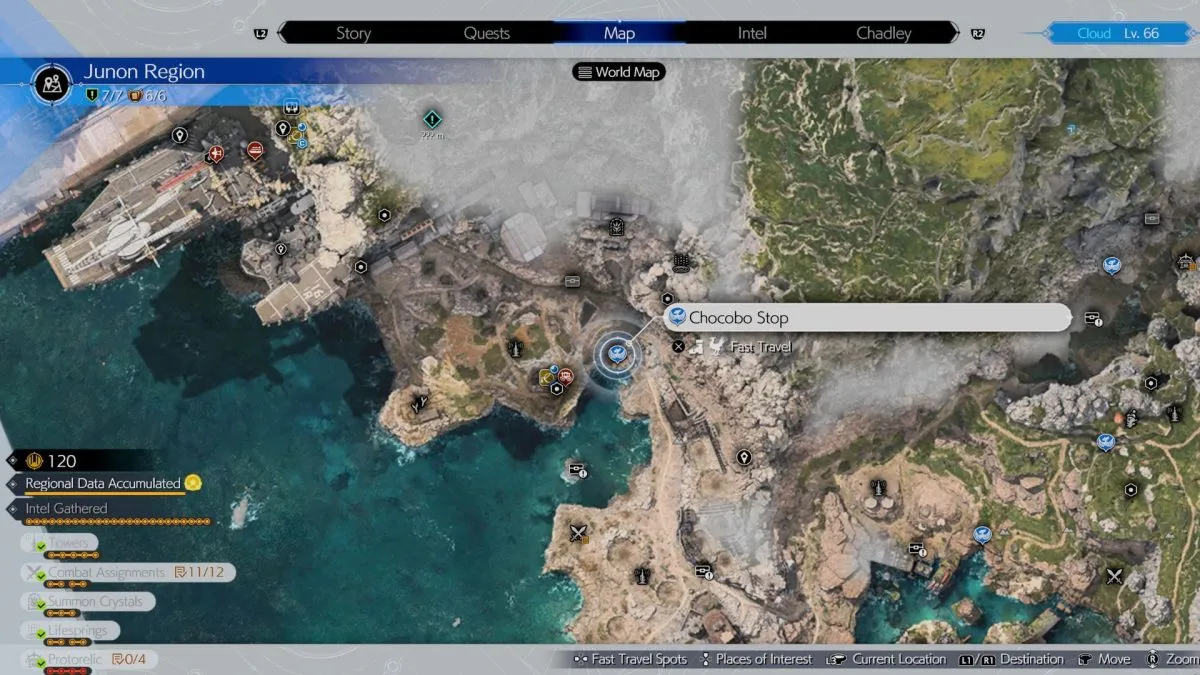The height and width of the screenshot is (675, 1200).
Task: Click the cross button icon for Fast Travel
Action: [679, 346]
